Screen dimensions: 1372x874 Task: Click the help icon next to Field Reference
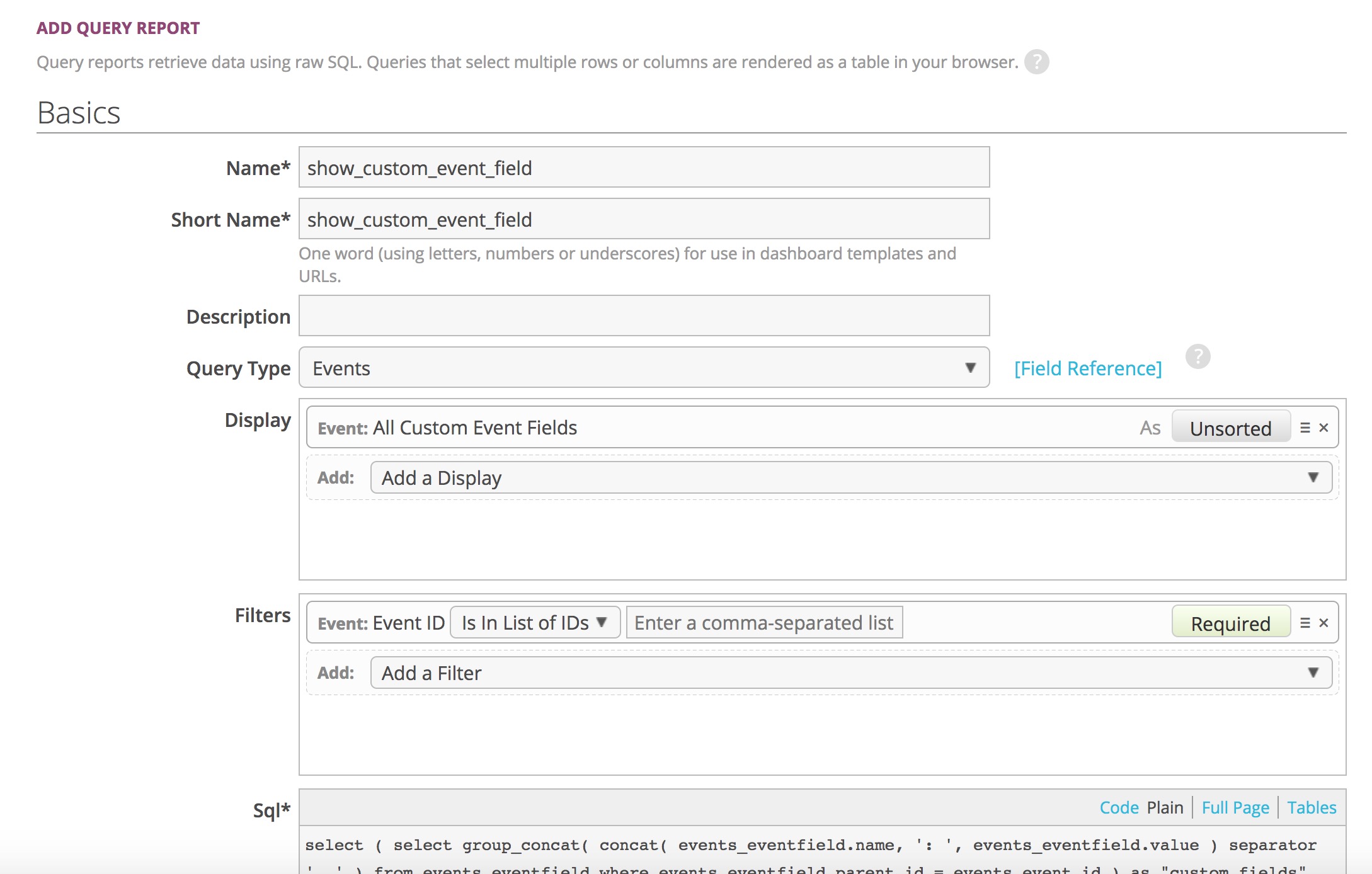[x=1198, y=356]
